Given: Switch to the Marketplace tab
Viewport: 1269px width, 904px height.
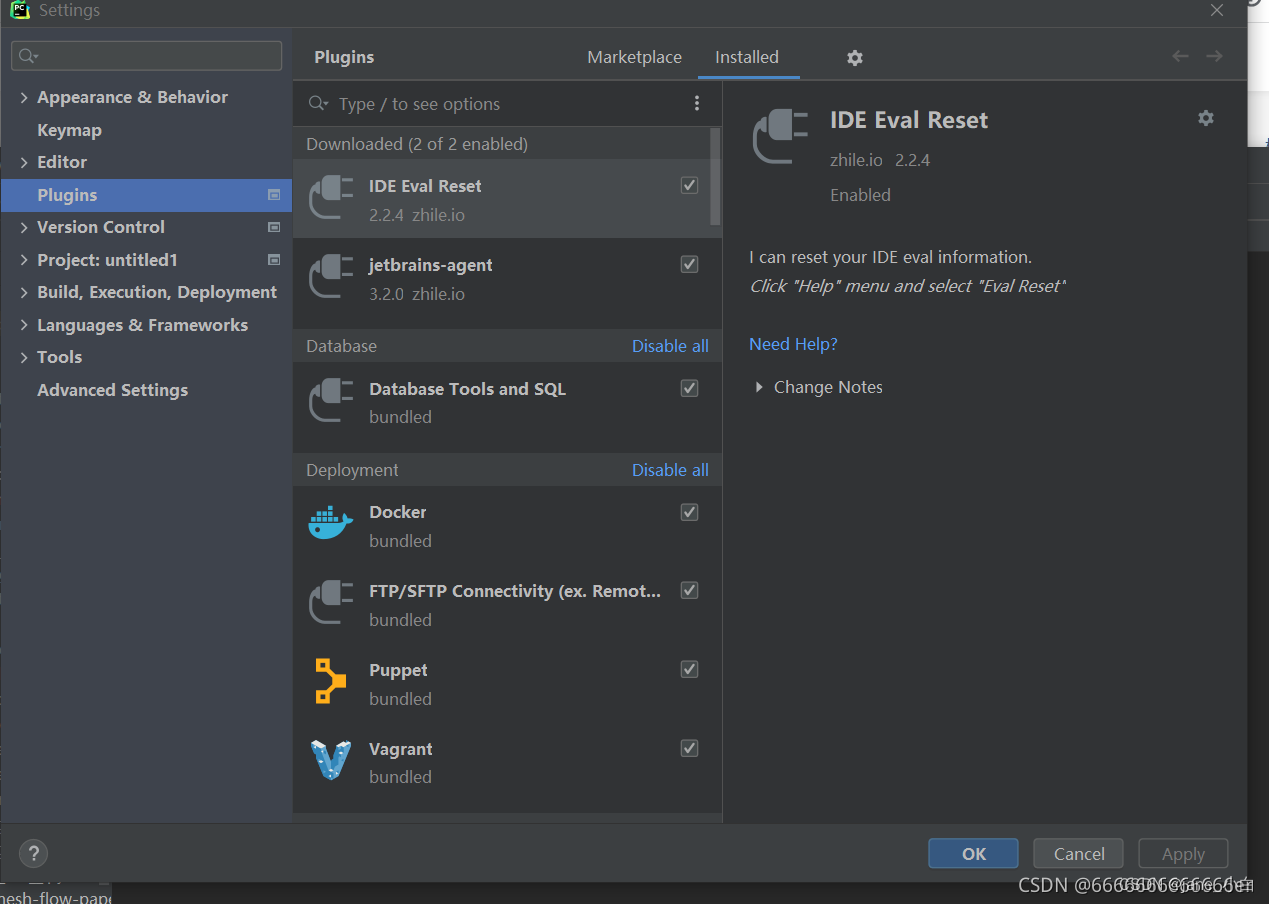Looking at the screenshot, I should [634, 57].
